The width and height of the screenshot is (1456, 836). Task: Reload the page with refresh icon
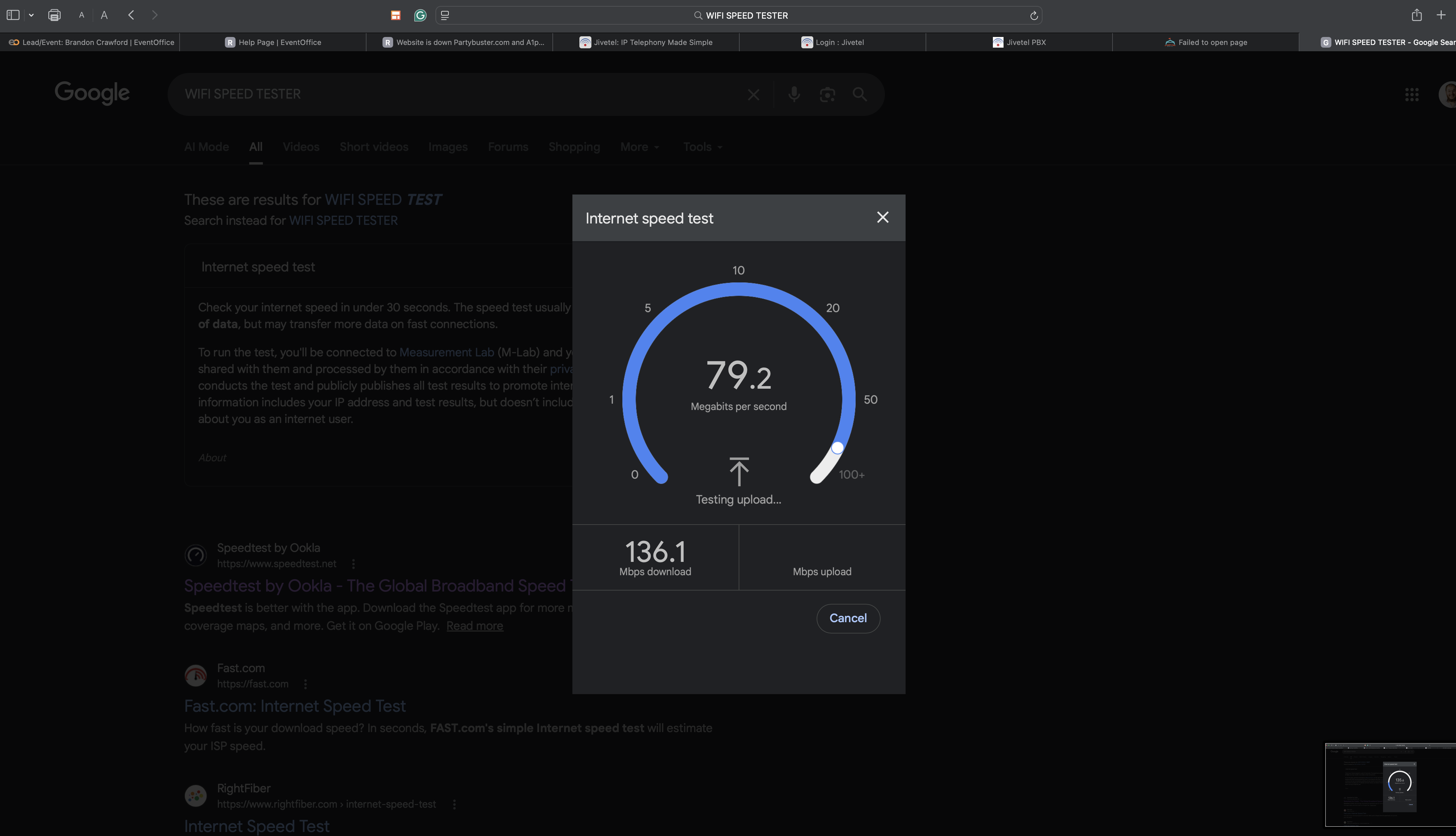point(1033,16)
